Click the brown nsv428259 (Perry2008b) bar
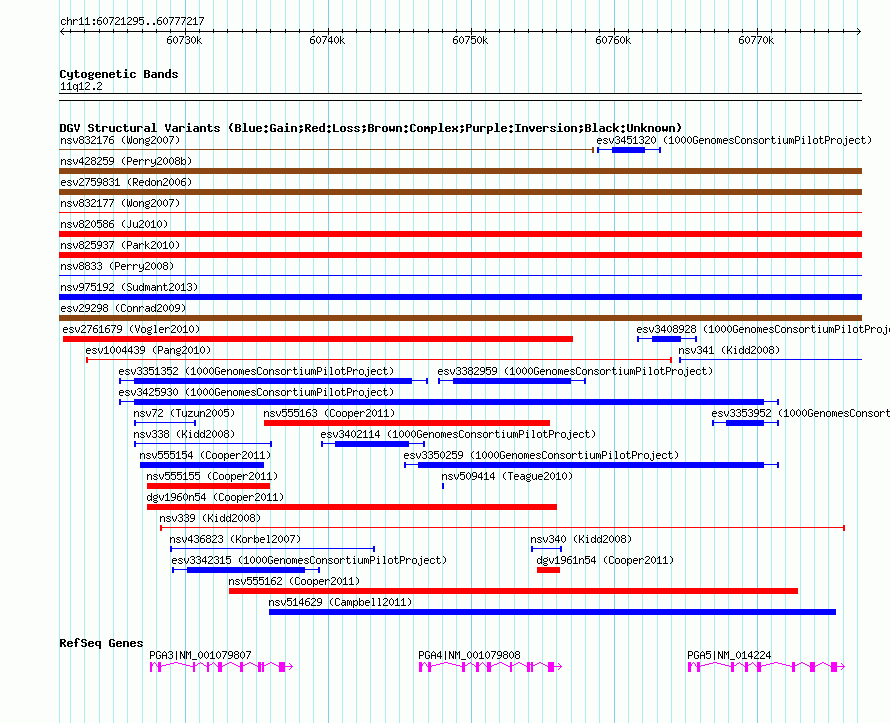 460,171
